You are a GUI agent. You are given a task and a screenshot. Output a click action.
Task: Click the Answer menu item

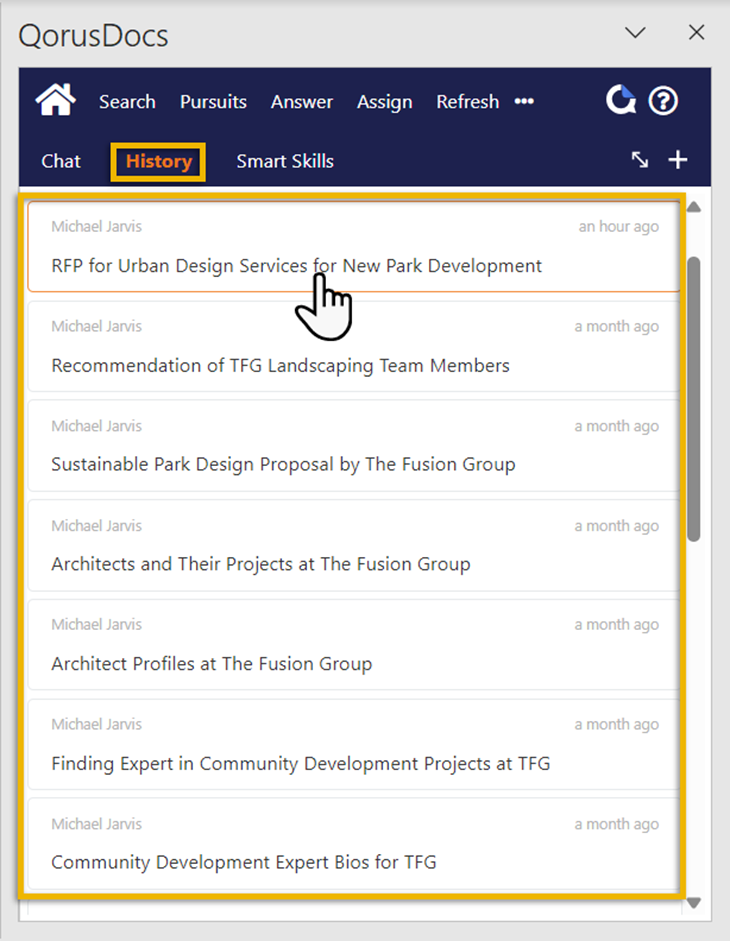click(x=302, y=102)
